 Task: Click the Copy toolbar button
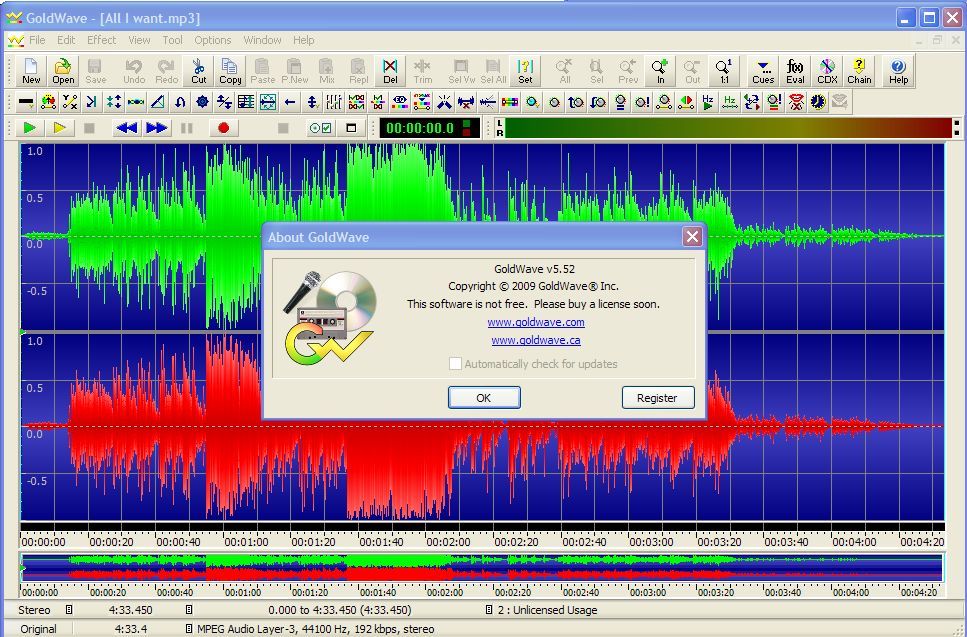point(231,71)
